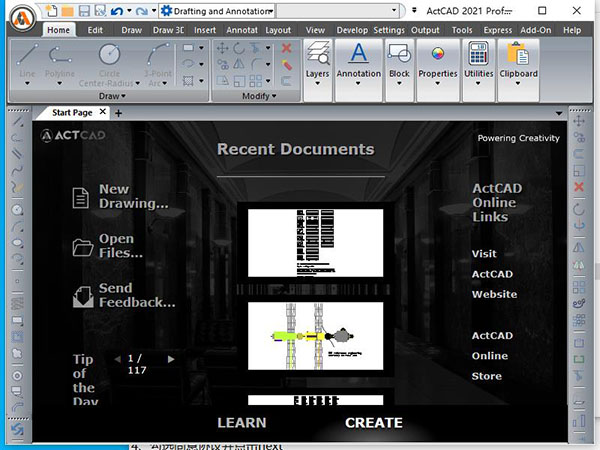Click New Drawing... on the start page
This screenshot has width=600, height=450.
(x=121, y=196)
